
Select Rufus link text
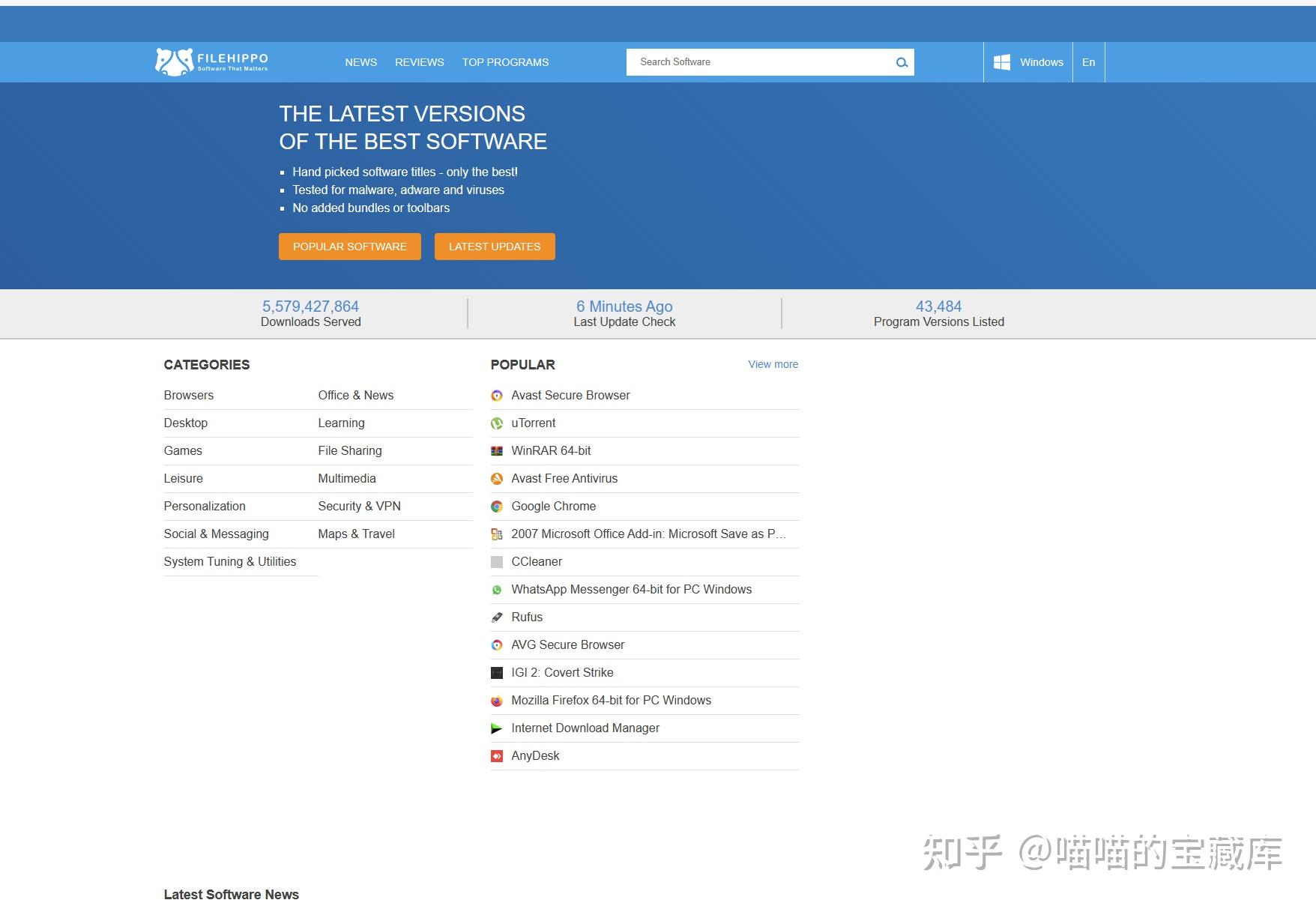tap(527, 617)
